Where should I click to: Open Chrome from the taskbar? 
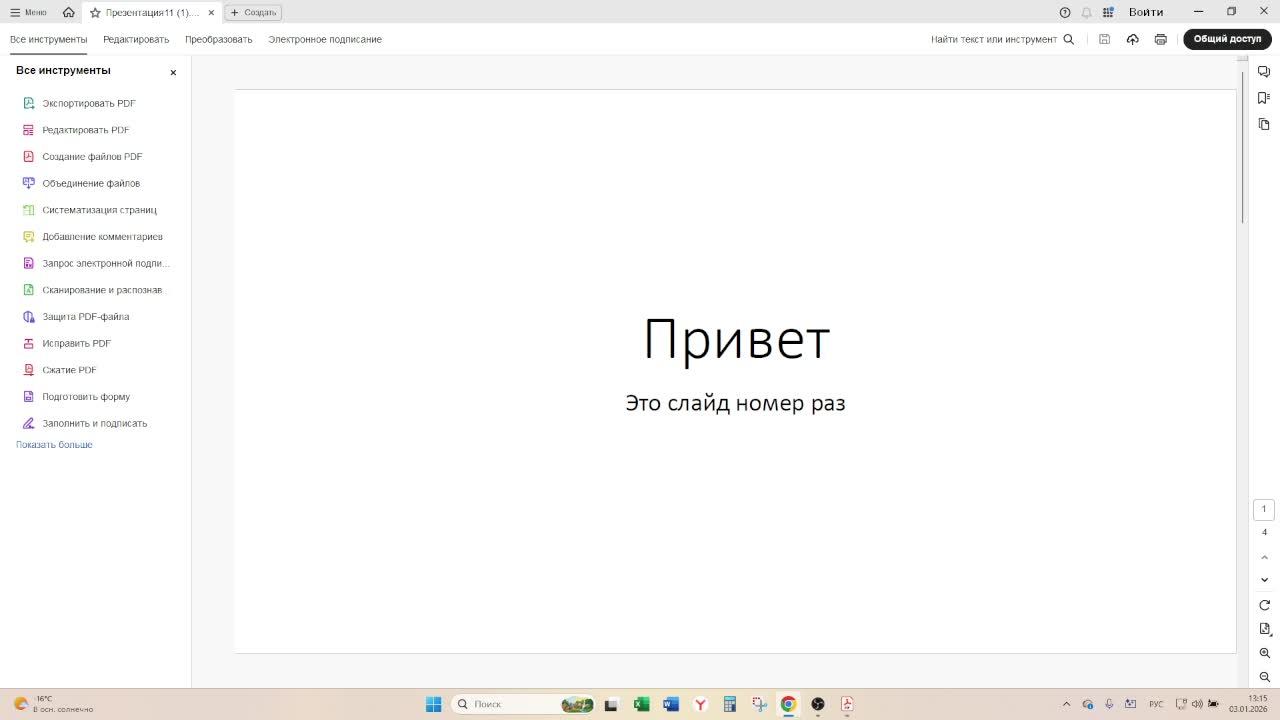coord(788,704)
